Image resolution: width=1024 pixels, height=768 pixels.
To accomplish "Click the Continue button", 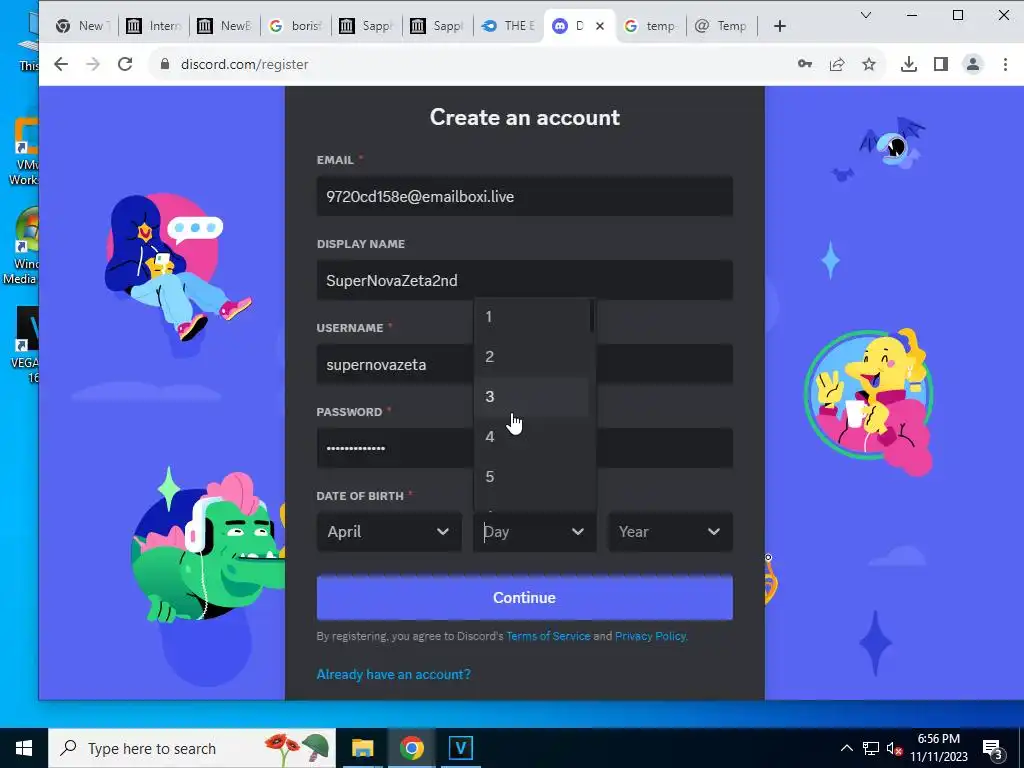I will coord(524,598).
